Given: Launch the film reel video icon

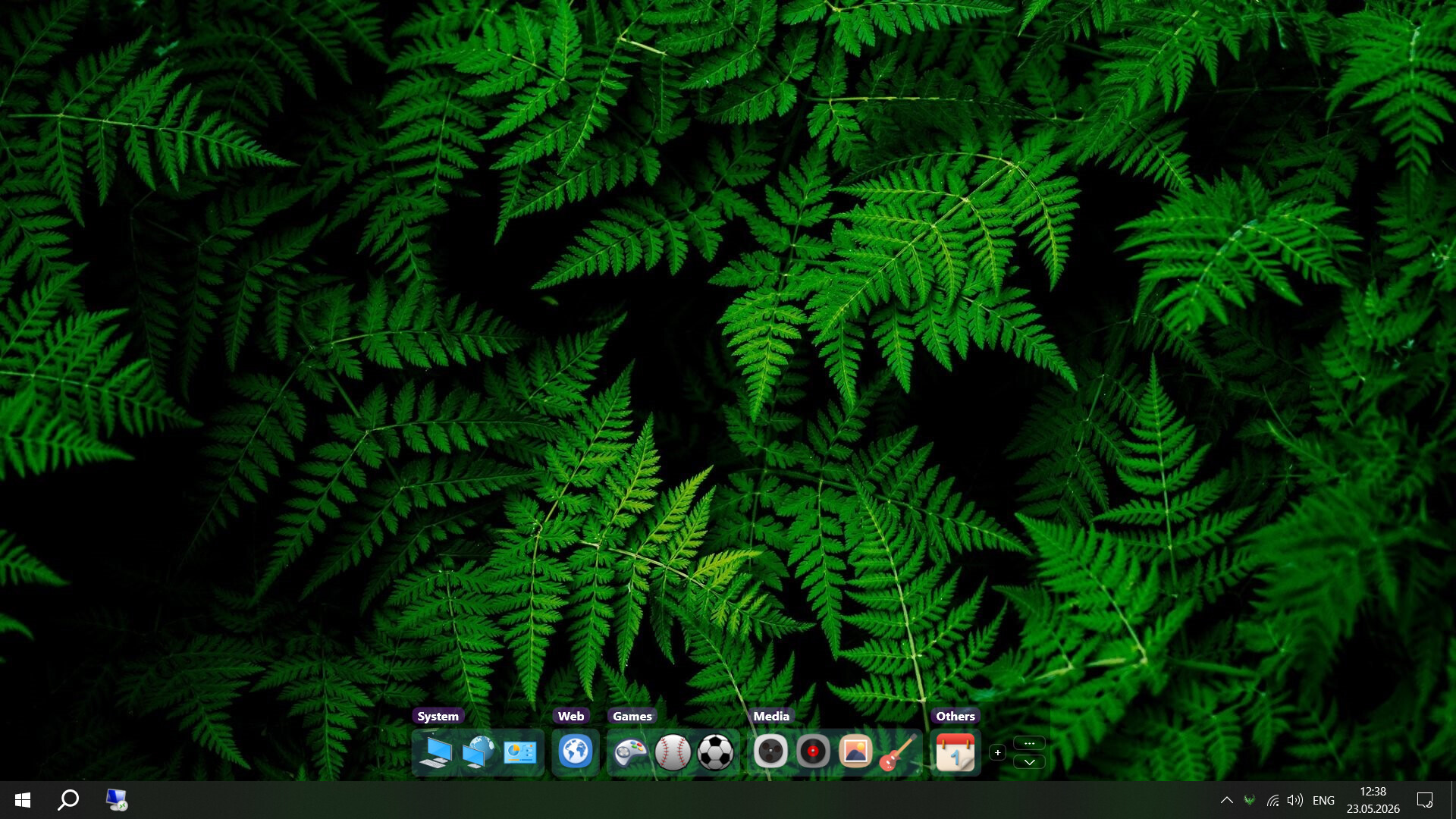Looking at the screenshot, I should [x=770, y=752].
